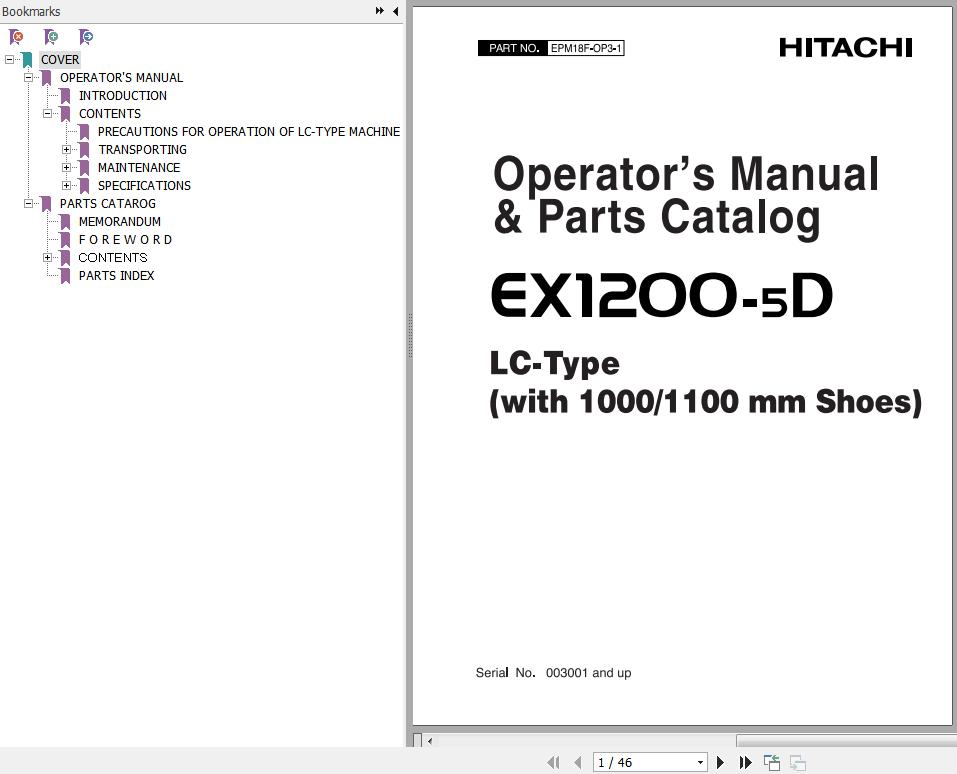
Task: Open the TRANSPORTING bookmark
Action: click(x=142, y=150)
